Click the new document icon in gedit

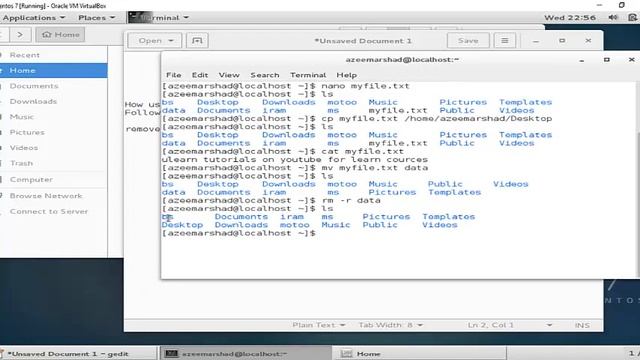[x=197, y=41]
